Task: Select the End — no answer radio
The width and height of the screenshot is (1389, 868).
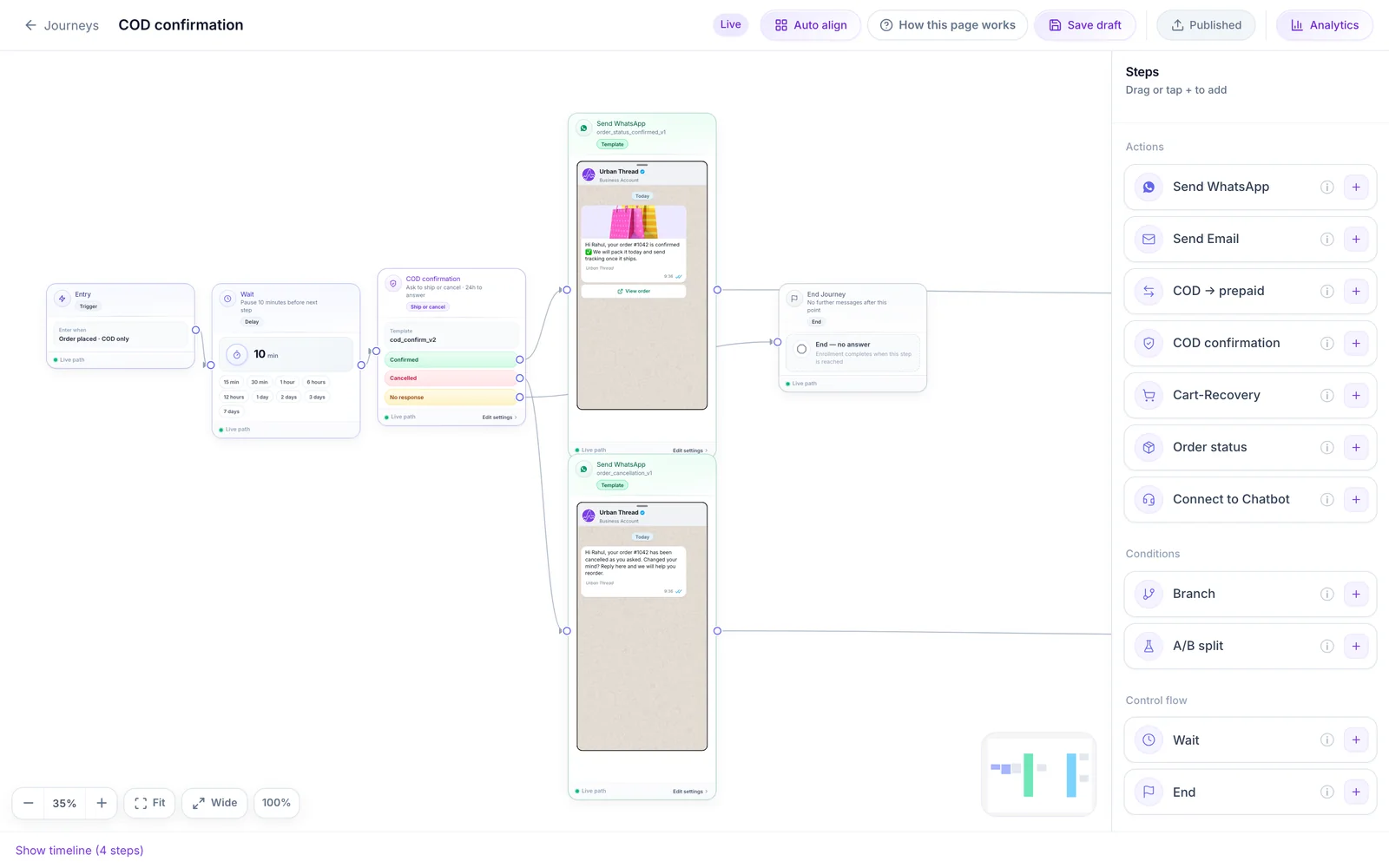Action: click(x=801, y=349)
